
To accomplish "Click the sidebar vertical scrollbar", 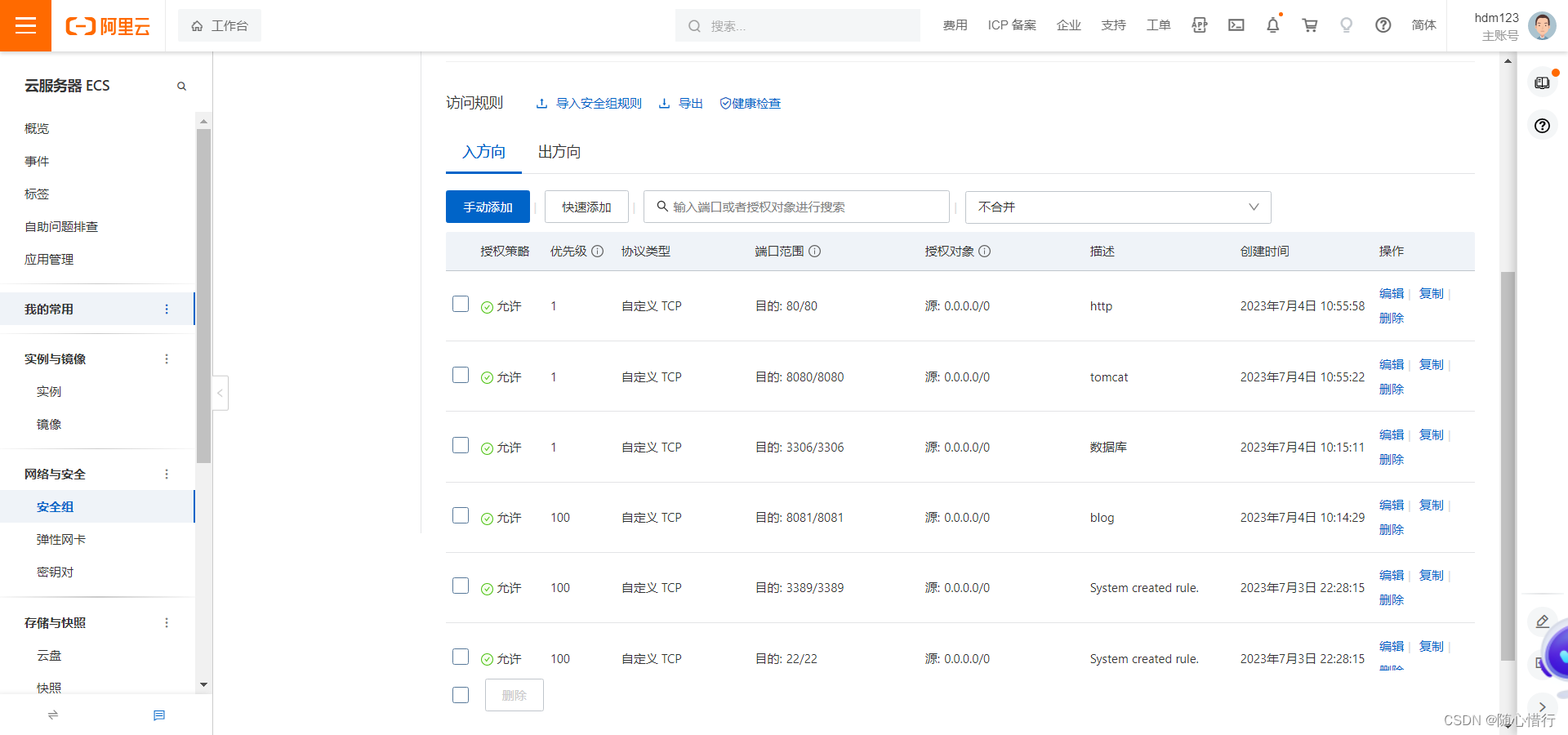I will click(x=203, y=296).
